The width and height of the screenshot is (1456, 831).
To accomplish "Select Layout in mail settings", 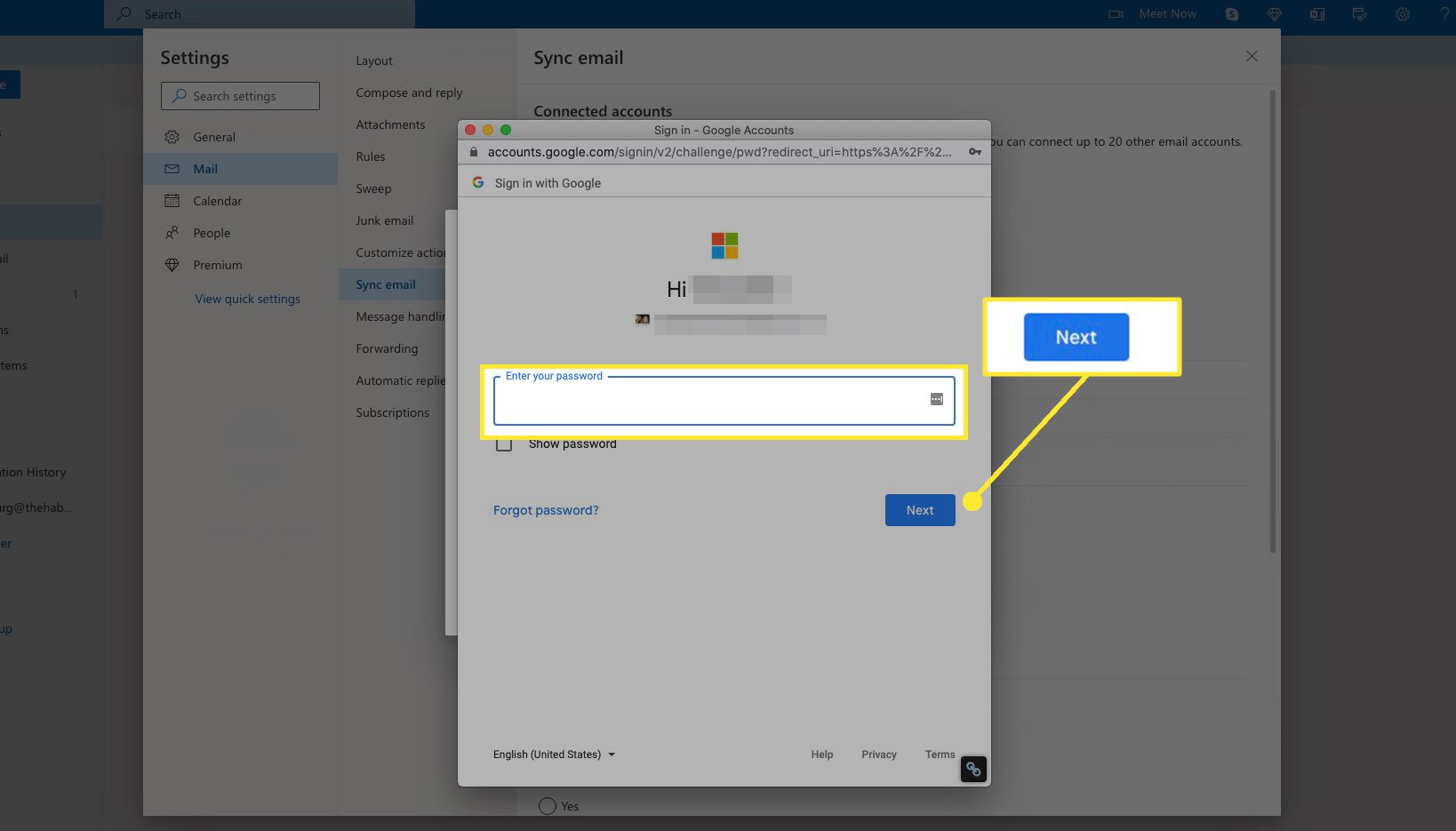I will (x=374, y=60).
